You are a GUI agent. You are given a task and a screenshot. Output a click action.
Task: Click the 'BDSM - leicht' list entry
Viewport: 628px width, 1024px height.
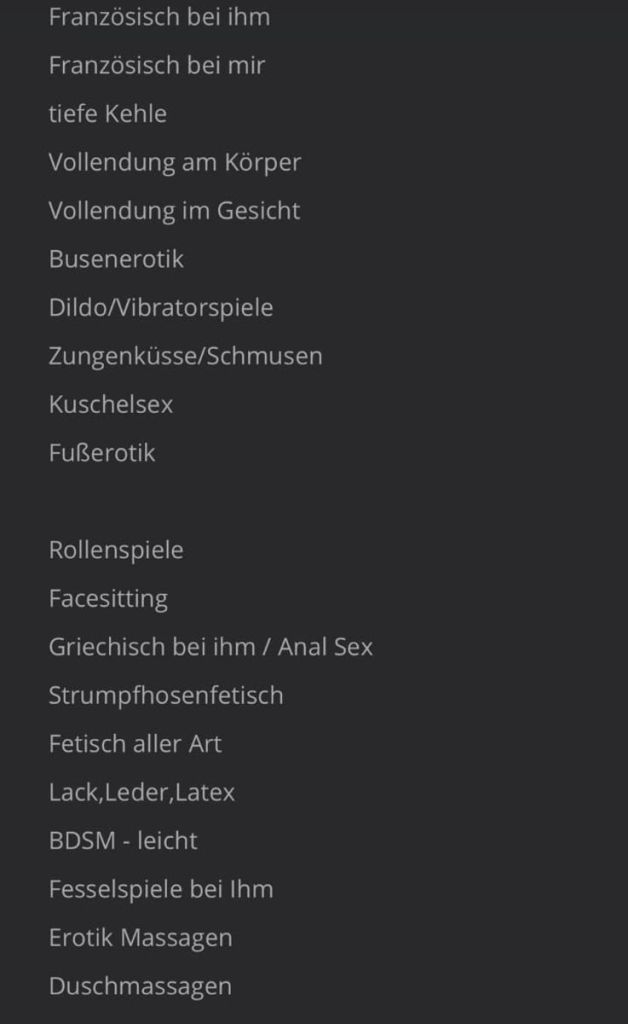[x=123, y=841]
